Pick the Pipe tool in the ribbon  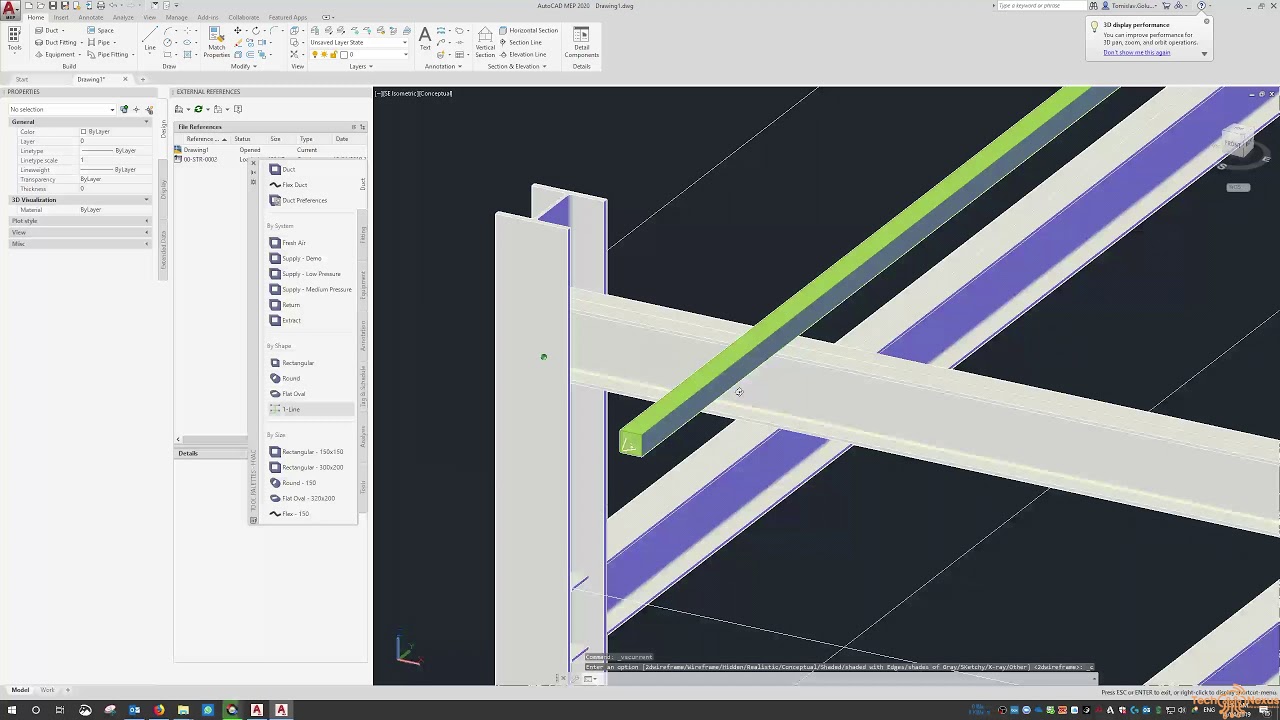[98, 42]
